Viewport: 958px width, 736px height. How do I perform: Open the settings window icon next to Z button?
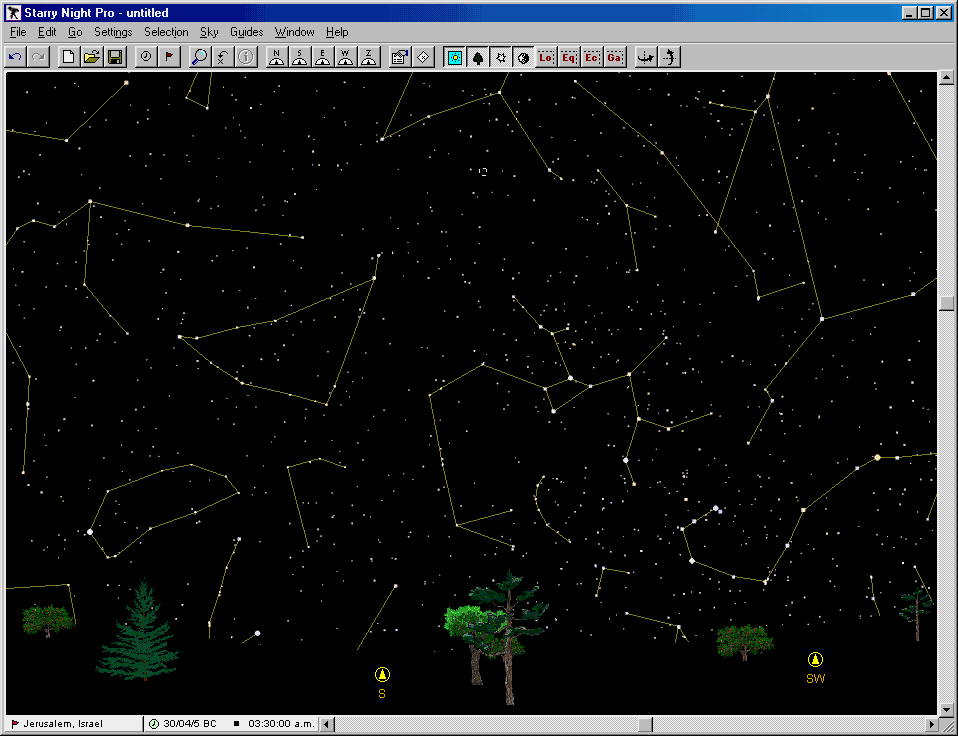[400, 57]
